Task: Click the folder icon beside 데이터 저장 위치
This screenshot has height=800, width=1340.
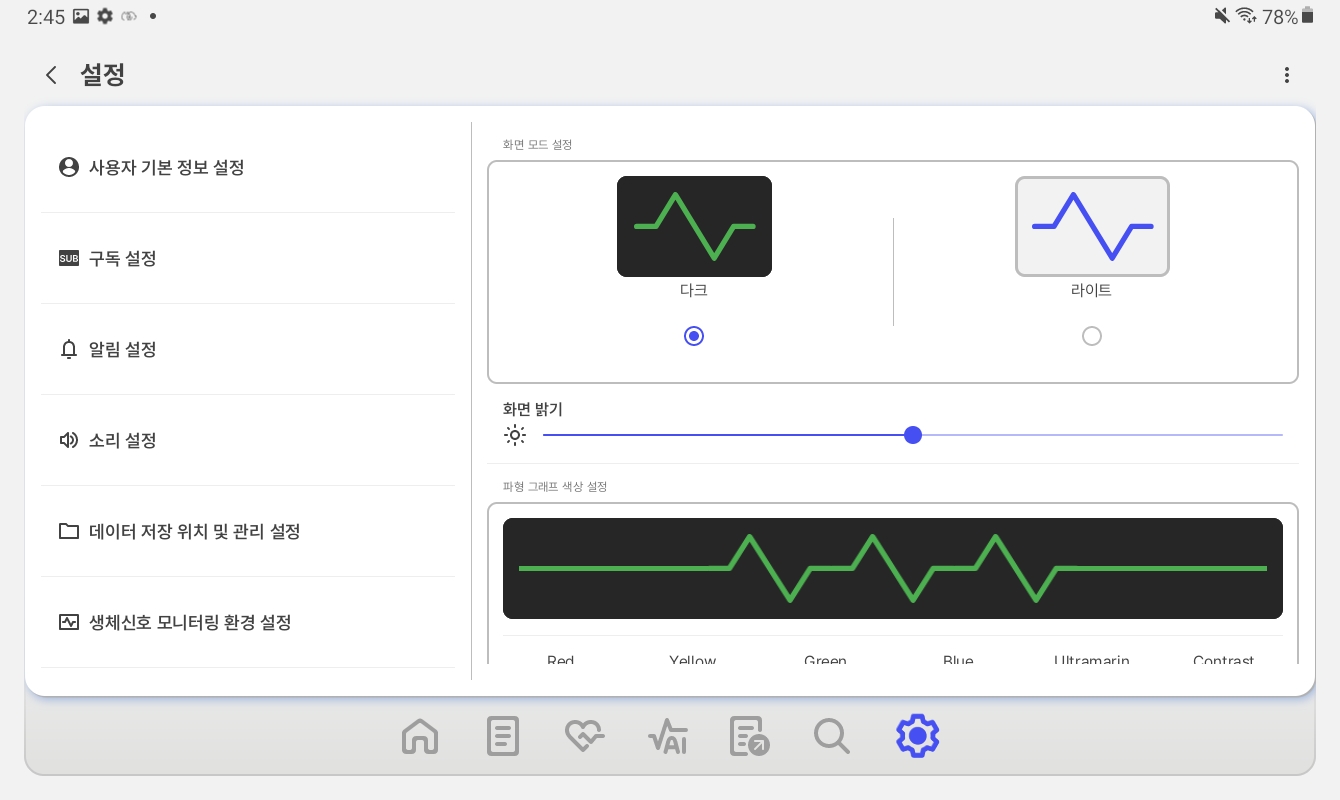Action: point(69,531)
